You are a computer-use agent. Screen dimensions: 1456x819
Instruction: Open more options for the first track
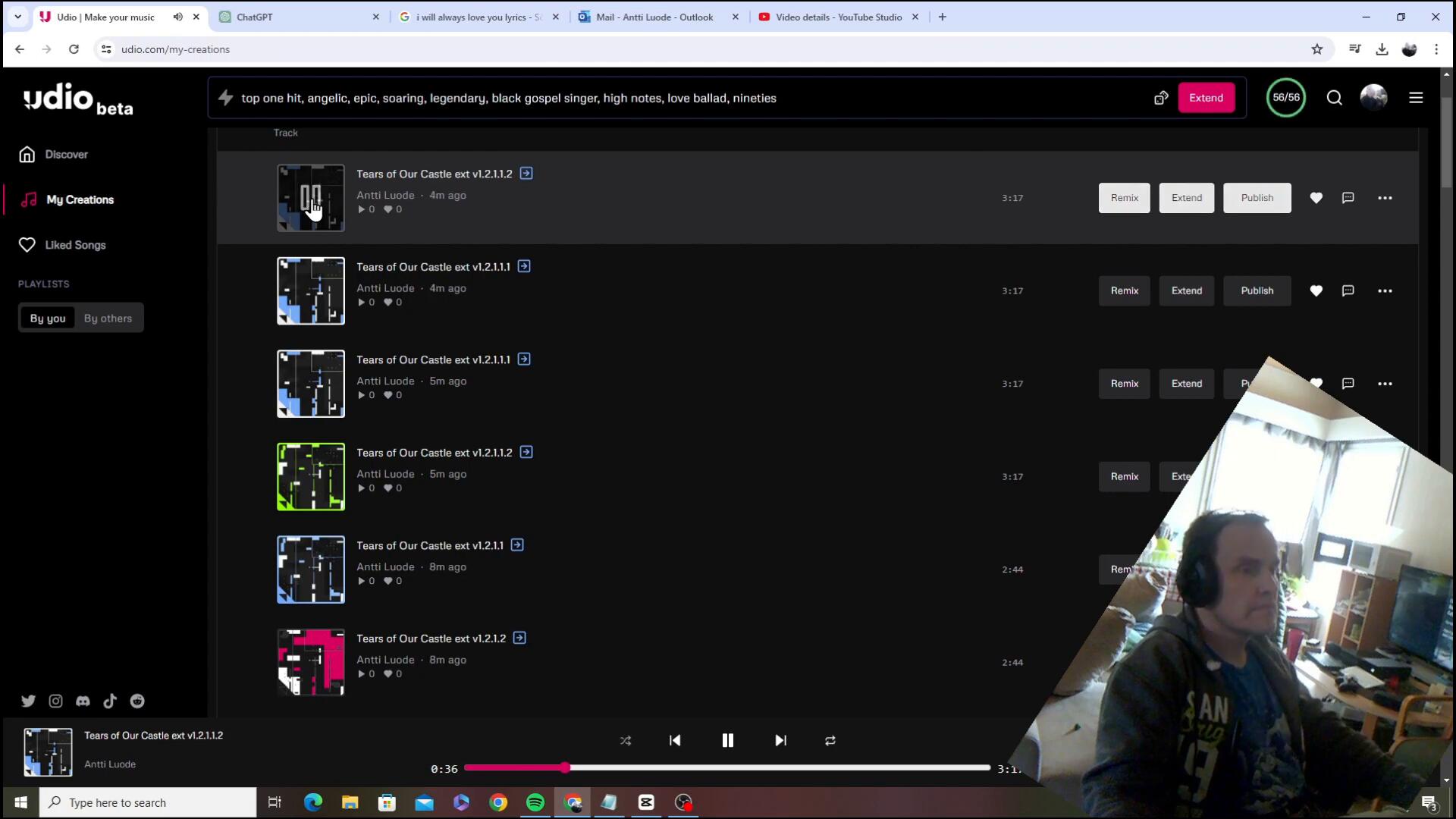click(x=1385, y=198)
